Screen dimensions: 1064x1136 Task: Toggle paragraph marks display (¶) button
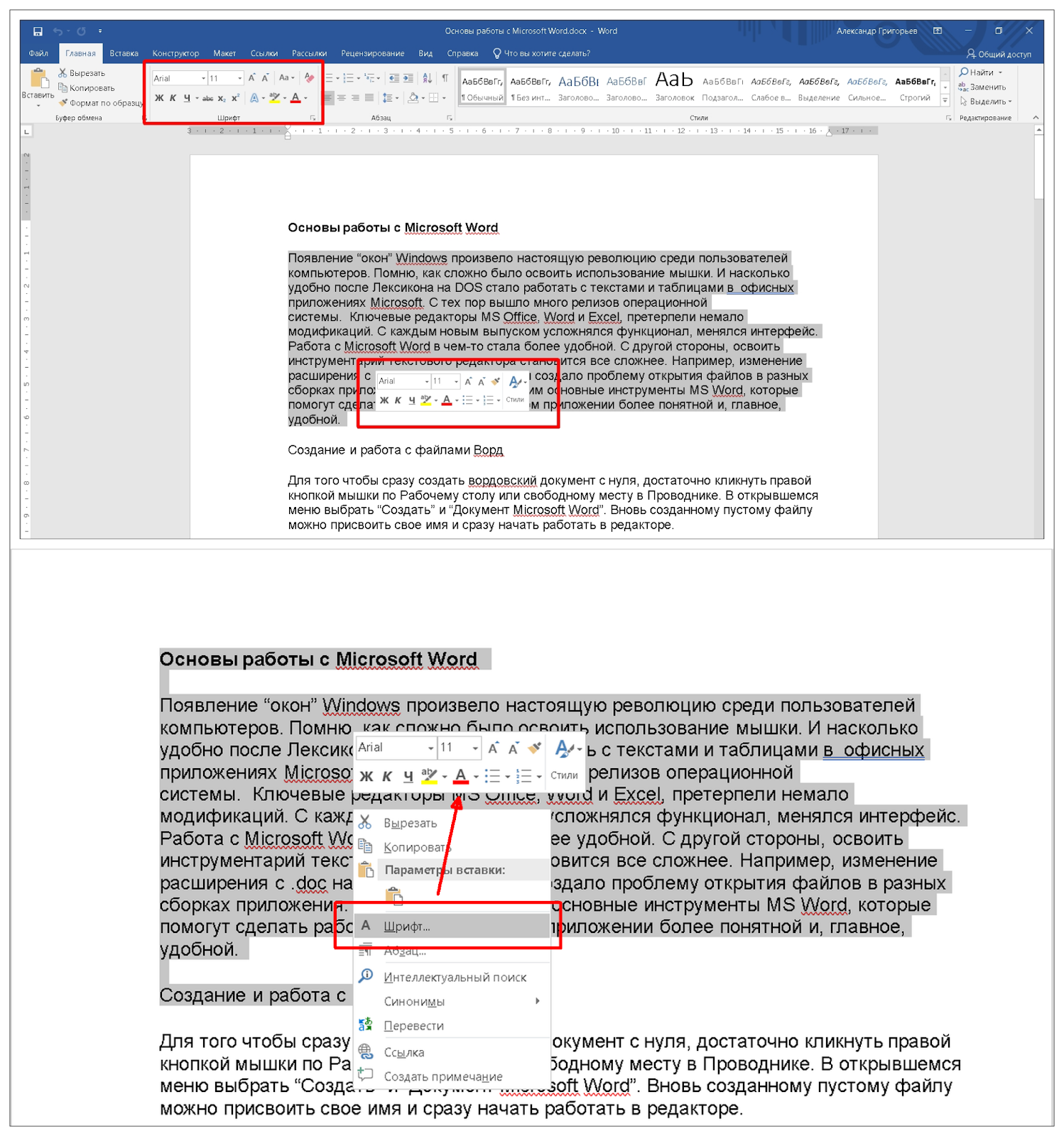(445, 78)
